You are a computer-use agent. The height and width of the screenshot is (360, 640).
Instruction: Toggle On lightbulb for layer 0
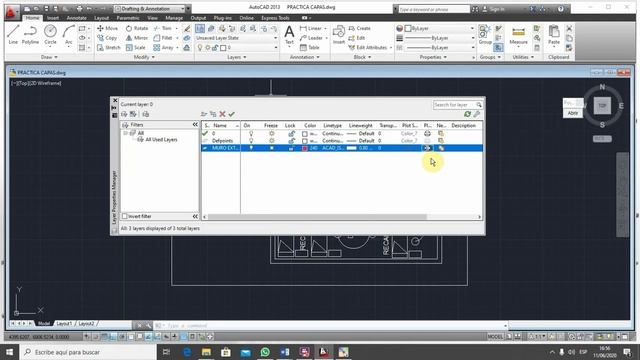[x=251, y=133]
